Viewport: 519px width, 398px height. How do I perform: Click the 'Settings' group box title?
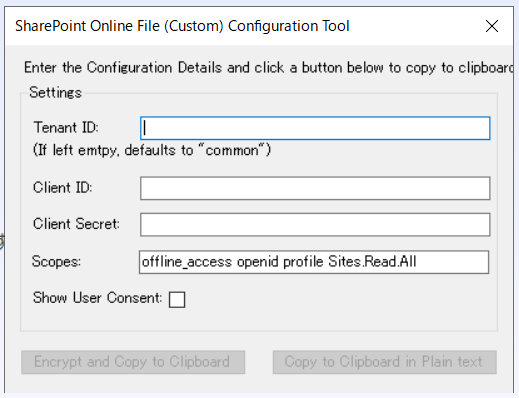click(x=55, y=92)
